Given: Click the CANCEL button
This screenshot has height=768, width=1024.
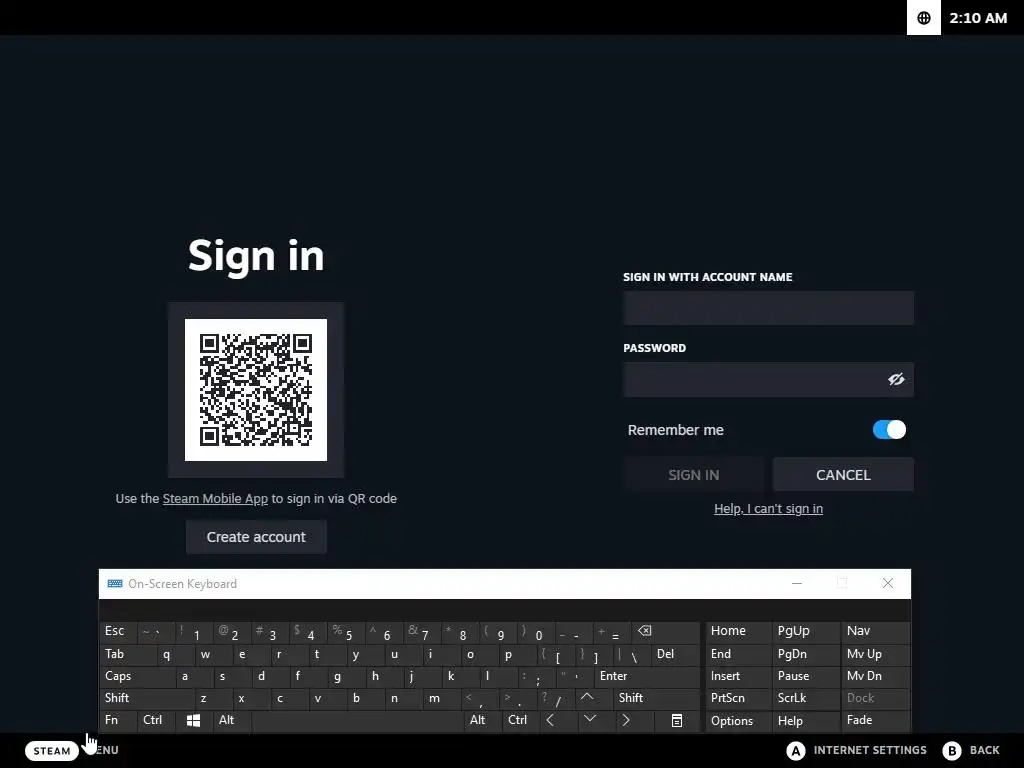Looking at the screenshot, I should click(x=843, y=475).
